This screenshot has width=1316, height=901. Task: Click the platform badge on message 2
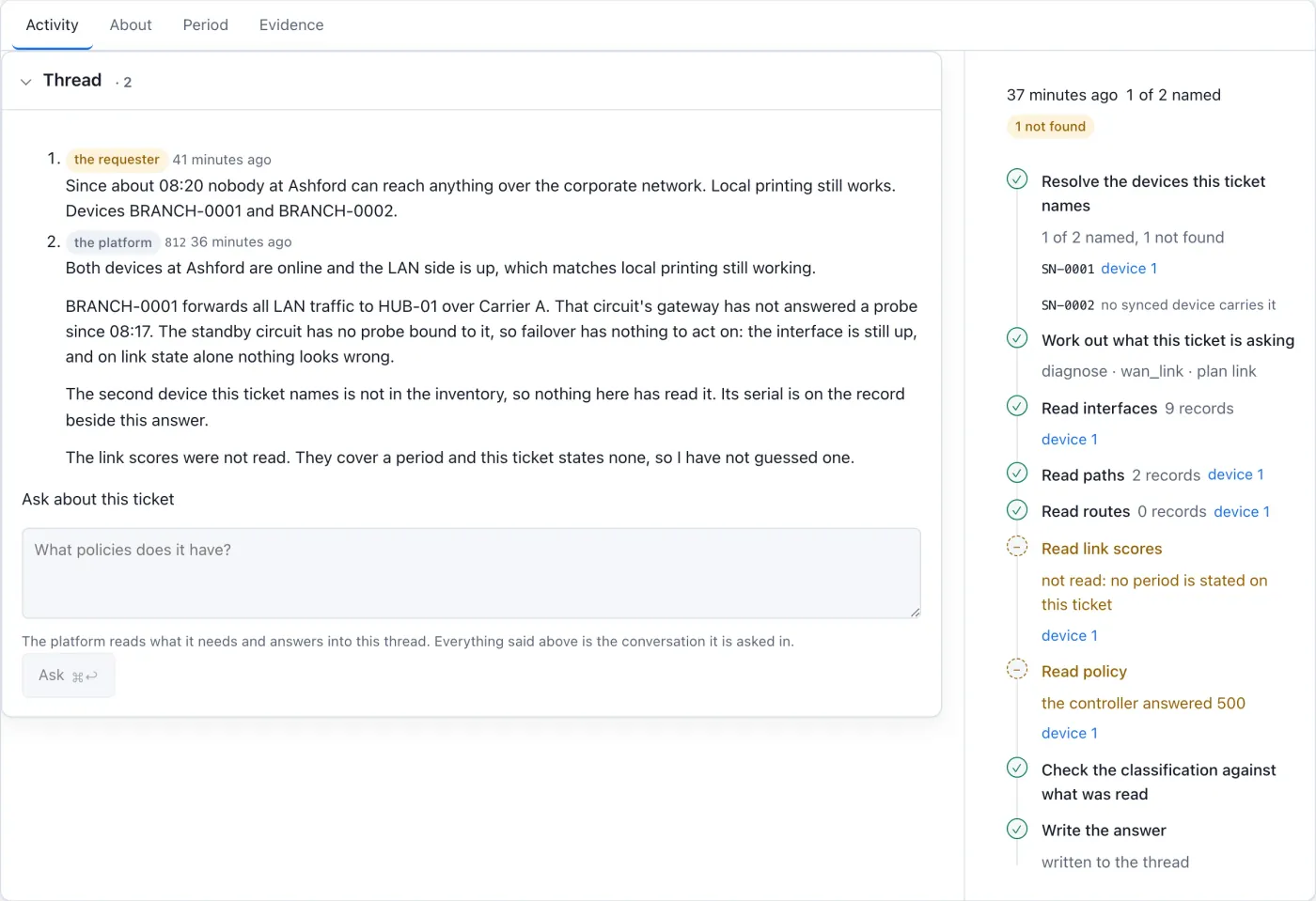(x=113, y=242)
